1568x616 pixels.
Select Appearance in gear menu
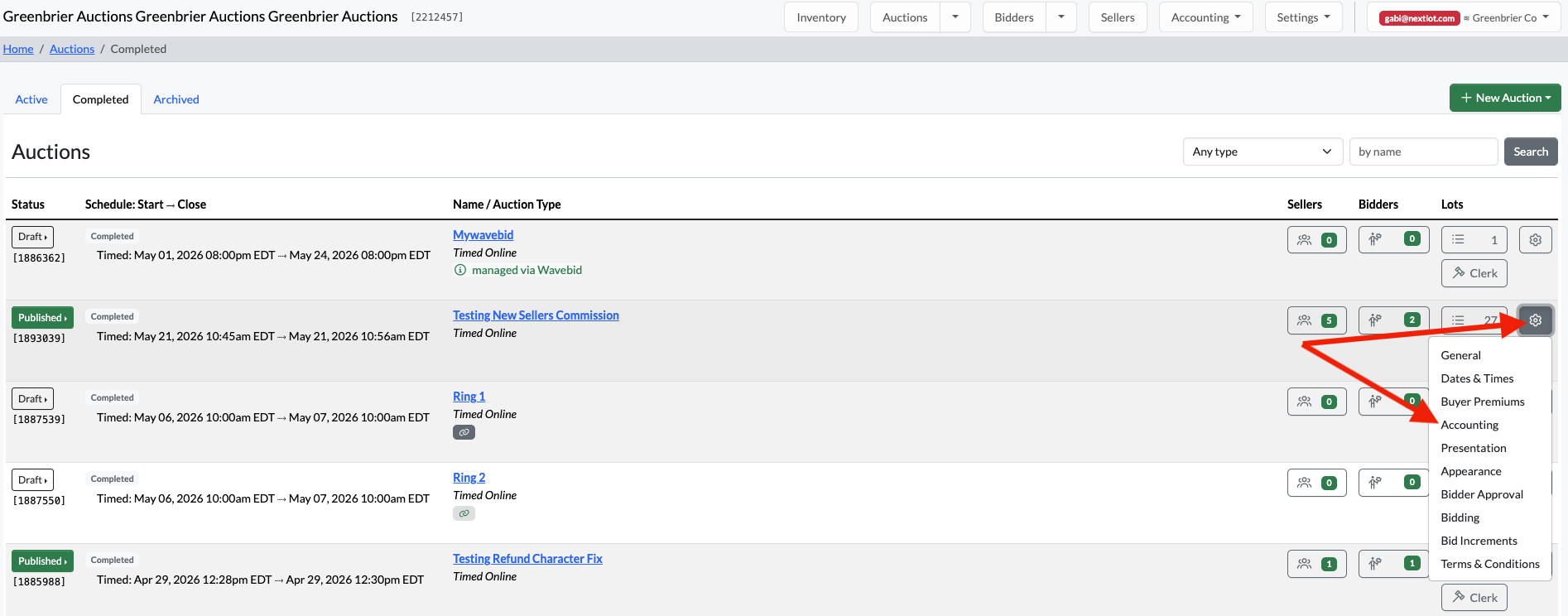tap(1470, 471)
